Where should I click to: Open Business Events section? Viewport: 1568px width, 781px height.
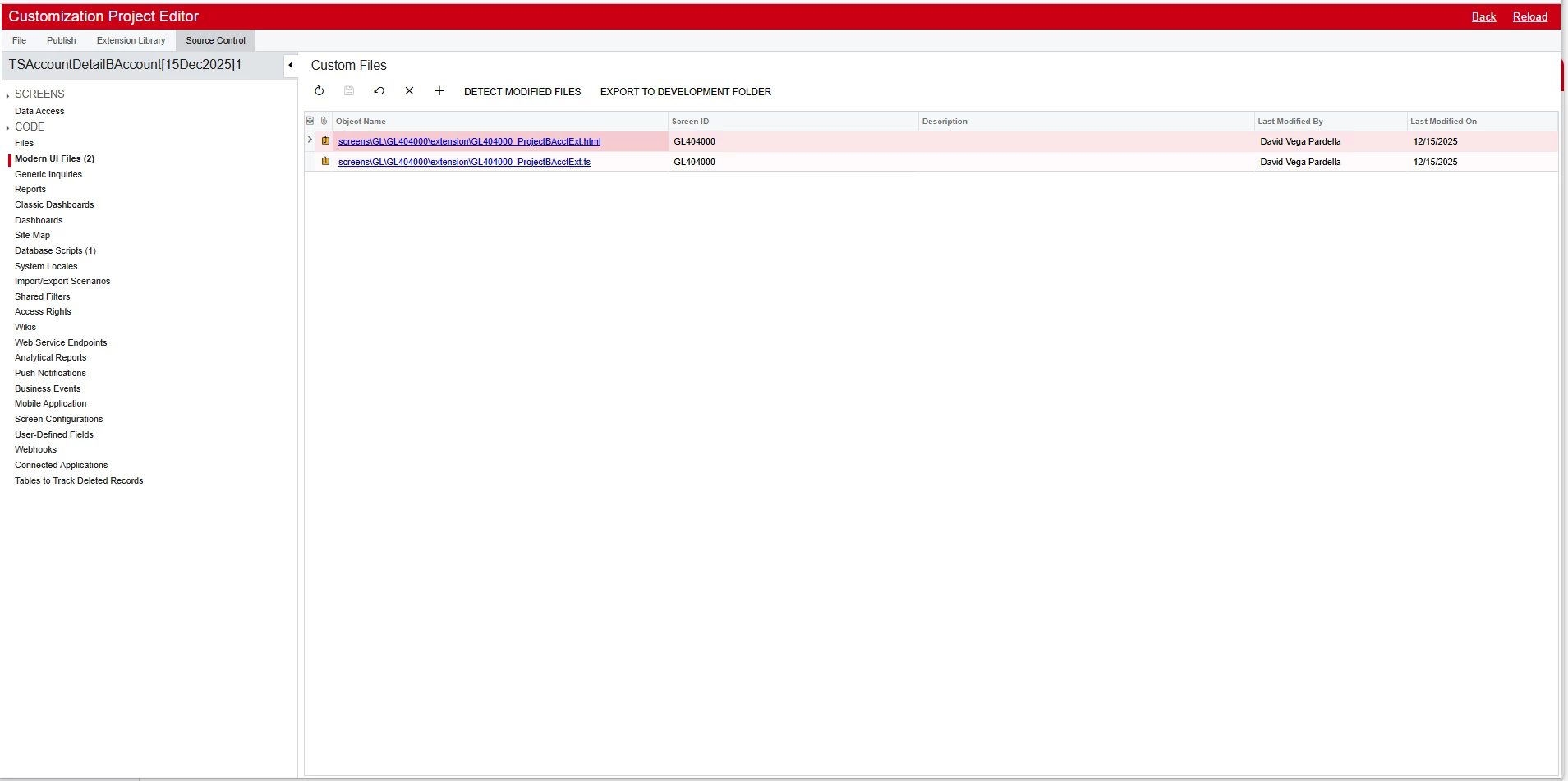coord(48,388)
